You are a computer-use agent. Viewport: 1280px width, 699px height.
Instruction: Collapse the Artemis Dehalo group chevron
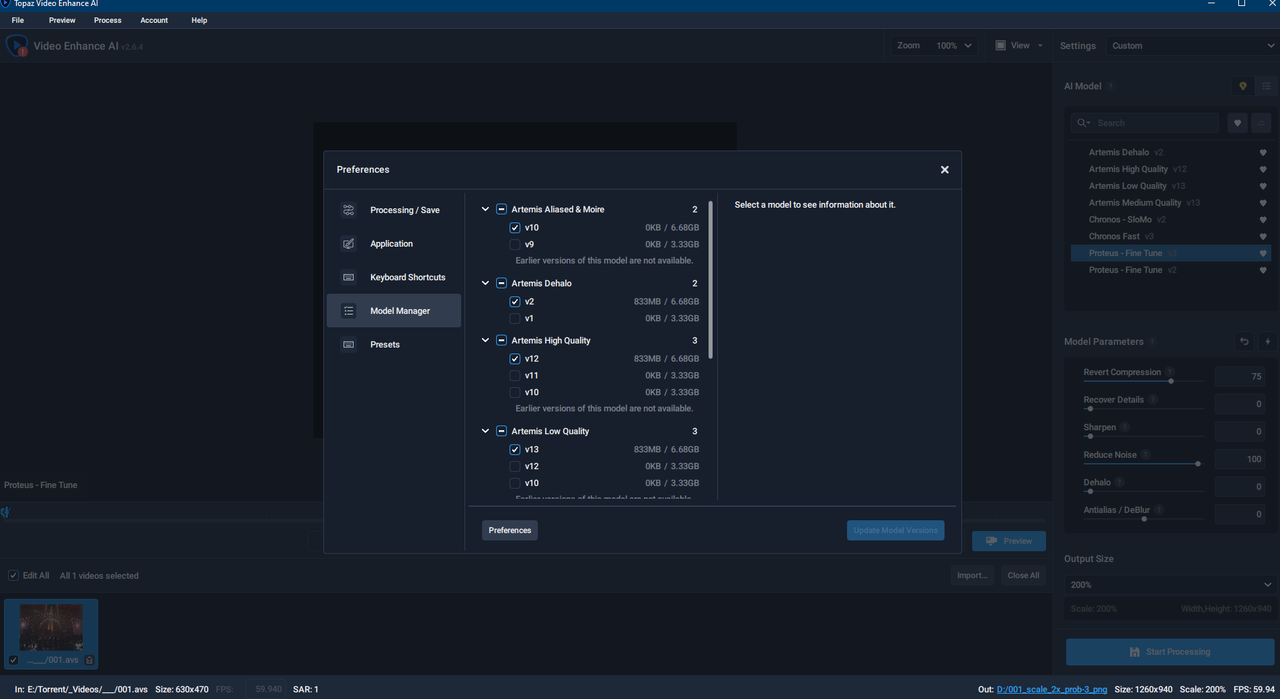click(486, 284)
